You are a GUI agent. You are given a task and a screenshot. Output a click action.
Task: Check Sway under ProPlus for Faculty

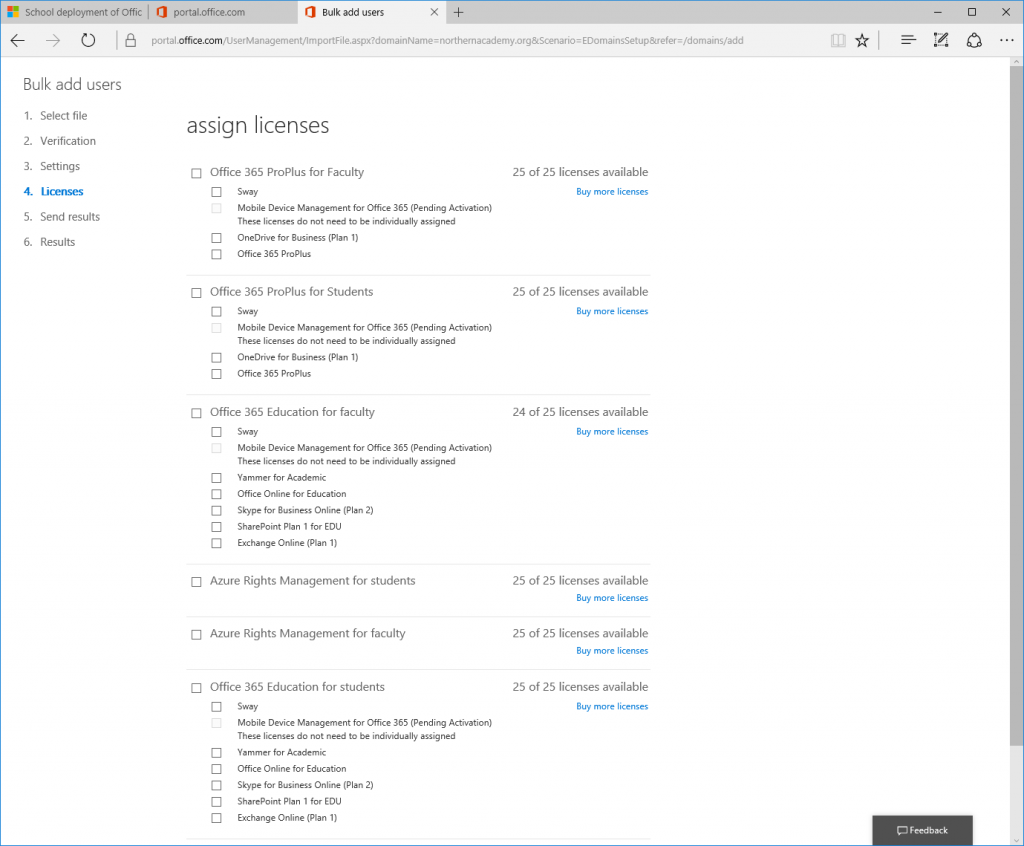tap(216, 192)
